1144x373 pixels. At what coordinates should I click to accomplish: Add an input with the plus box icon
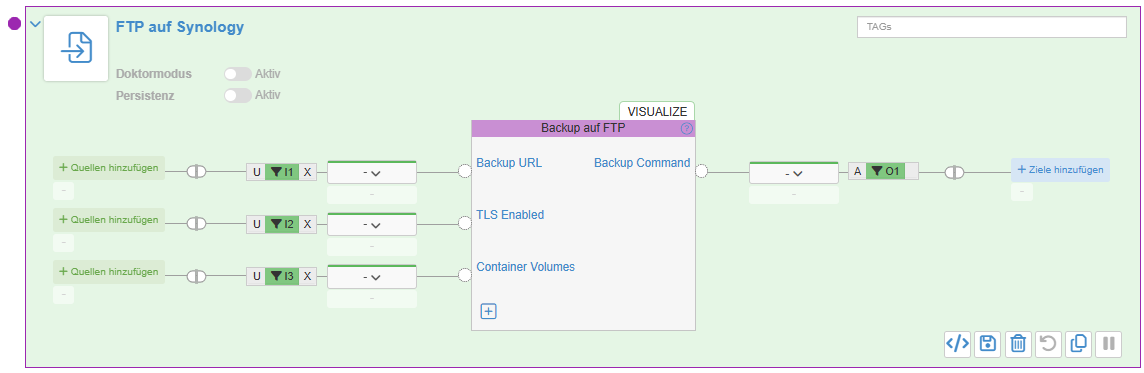tap(488, 311)
